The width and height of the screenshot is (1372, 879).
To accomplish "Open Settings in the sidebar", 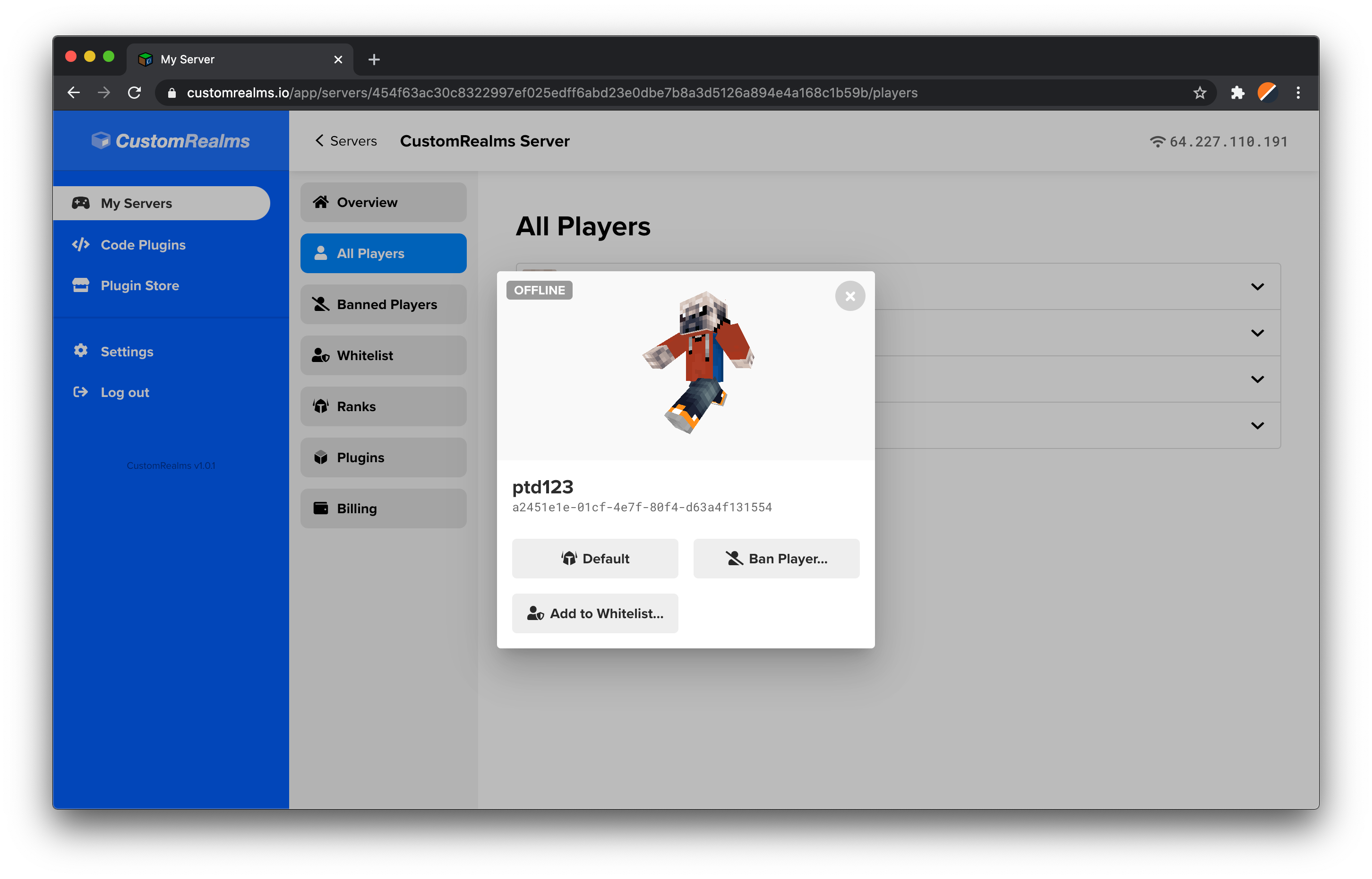I will tap(113, 352).
